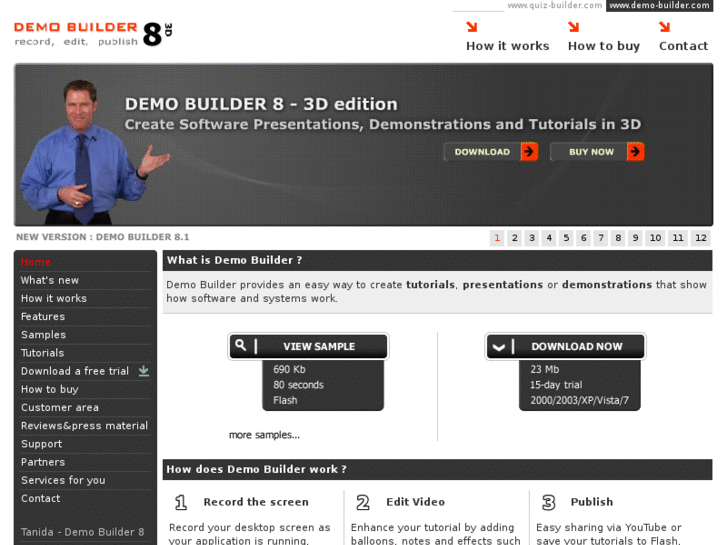Go to www.quiz-builder.com link
The height and width of the screenshot is (545, 727).
(x=555, y=5)
